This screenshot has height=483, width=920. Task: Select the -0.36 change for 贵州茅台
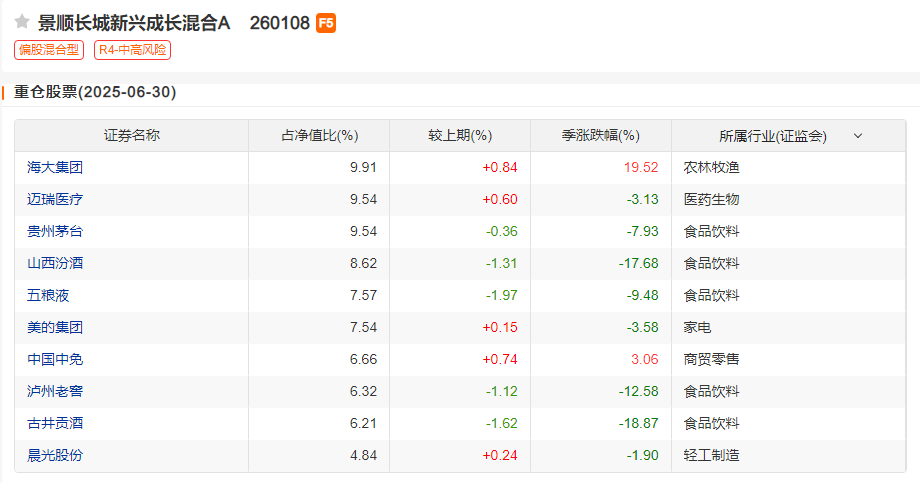[502, 231]
